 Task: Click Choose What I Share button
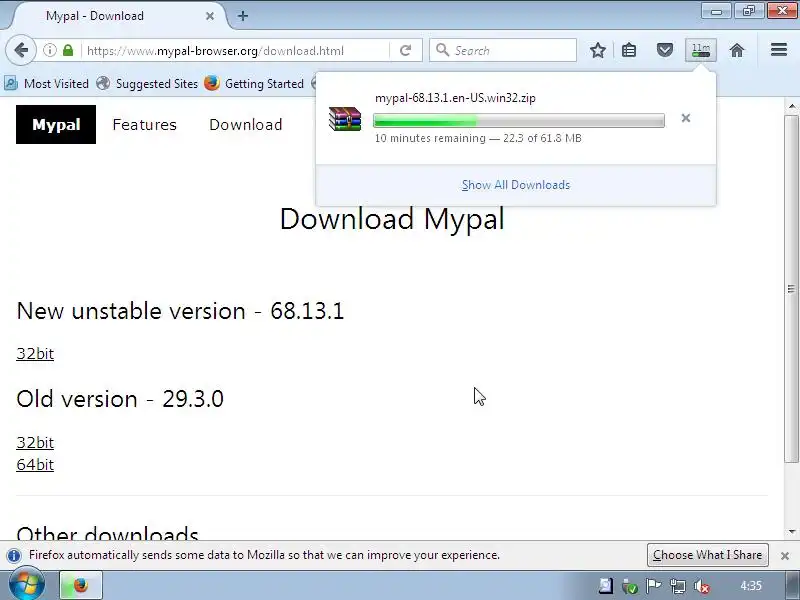(x=708, y=555)
